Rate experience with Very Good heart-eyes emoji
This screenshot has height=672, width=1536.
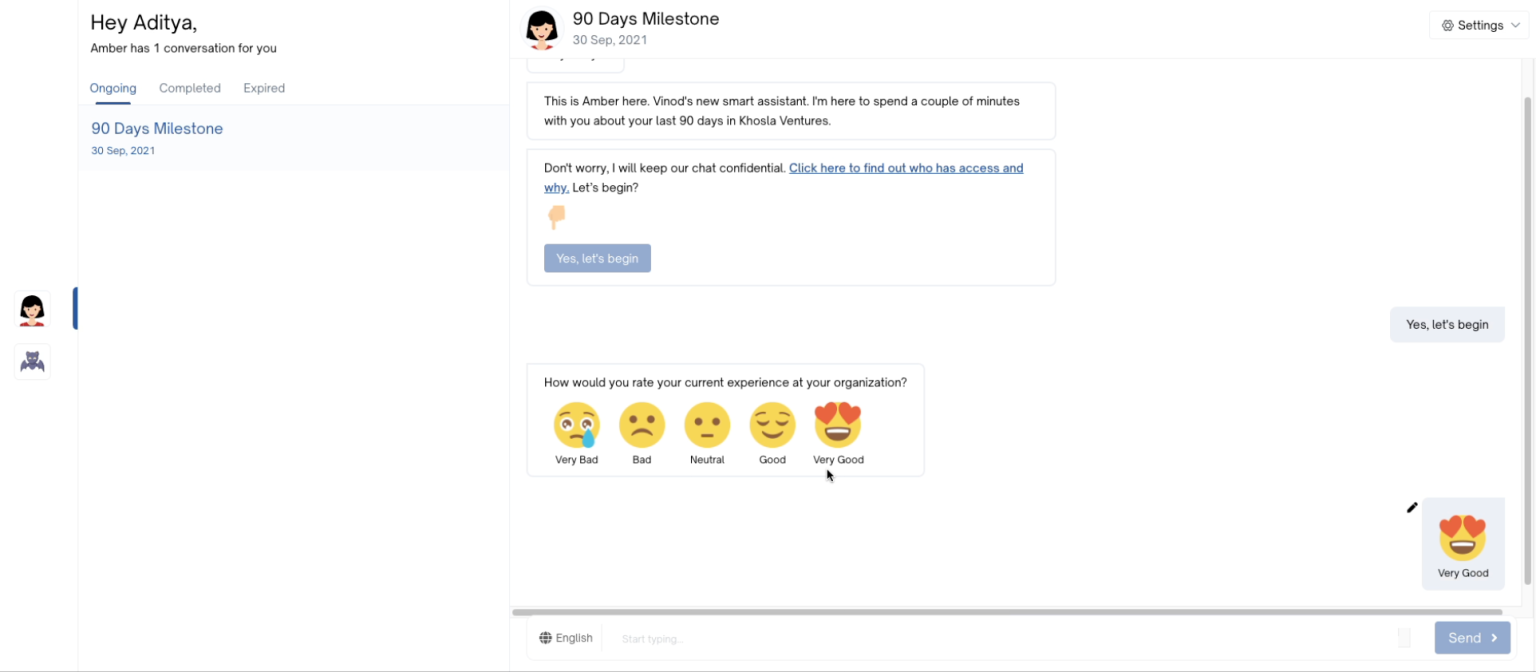click(x=838, y=426)
